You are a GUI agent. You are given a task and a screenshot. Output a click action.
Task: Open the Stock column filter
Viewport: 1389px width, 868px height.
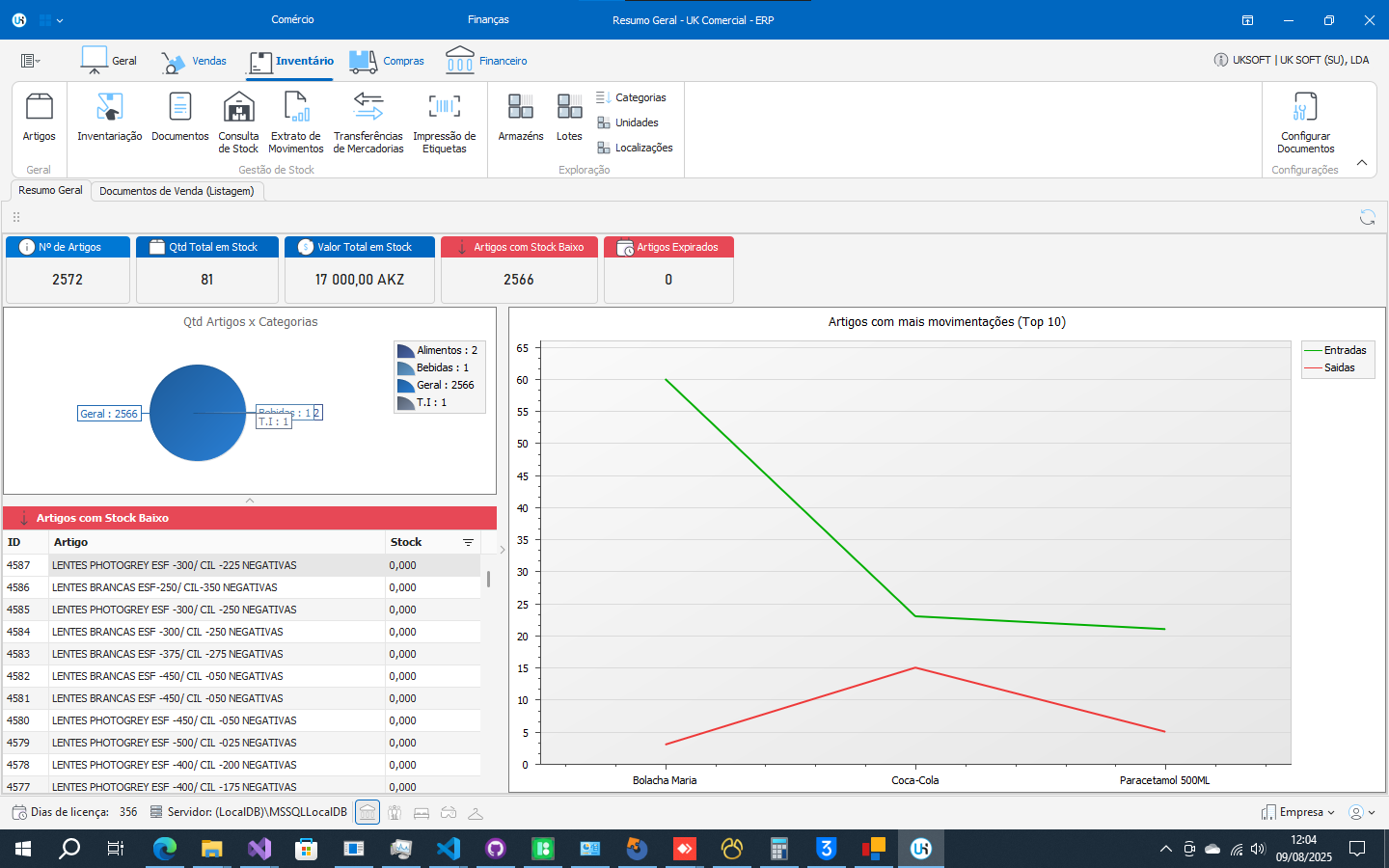468,543
